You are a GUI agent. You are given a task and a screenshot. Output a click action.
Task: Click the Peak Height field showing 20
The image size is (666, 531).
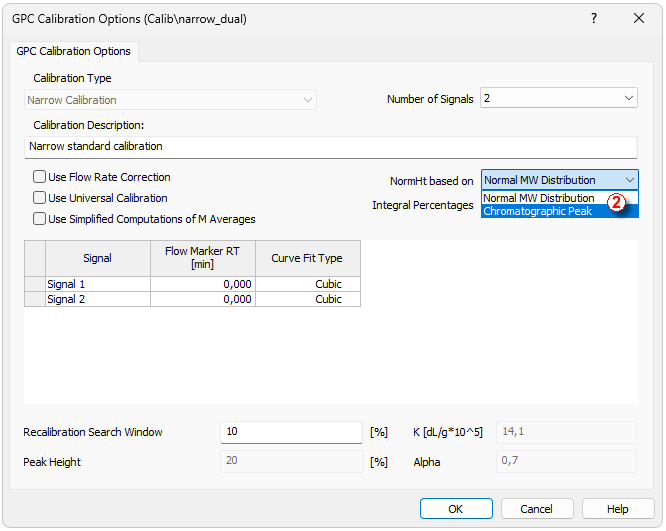tap(291, 461)
